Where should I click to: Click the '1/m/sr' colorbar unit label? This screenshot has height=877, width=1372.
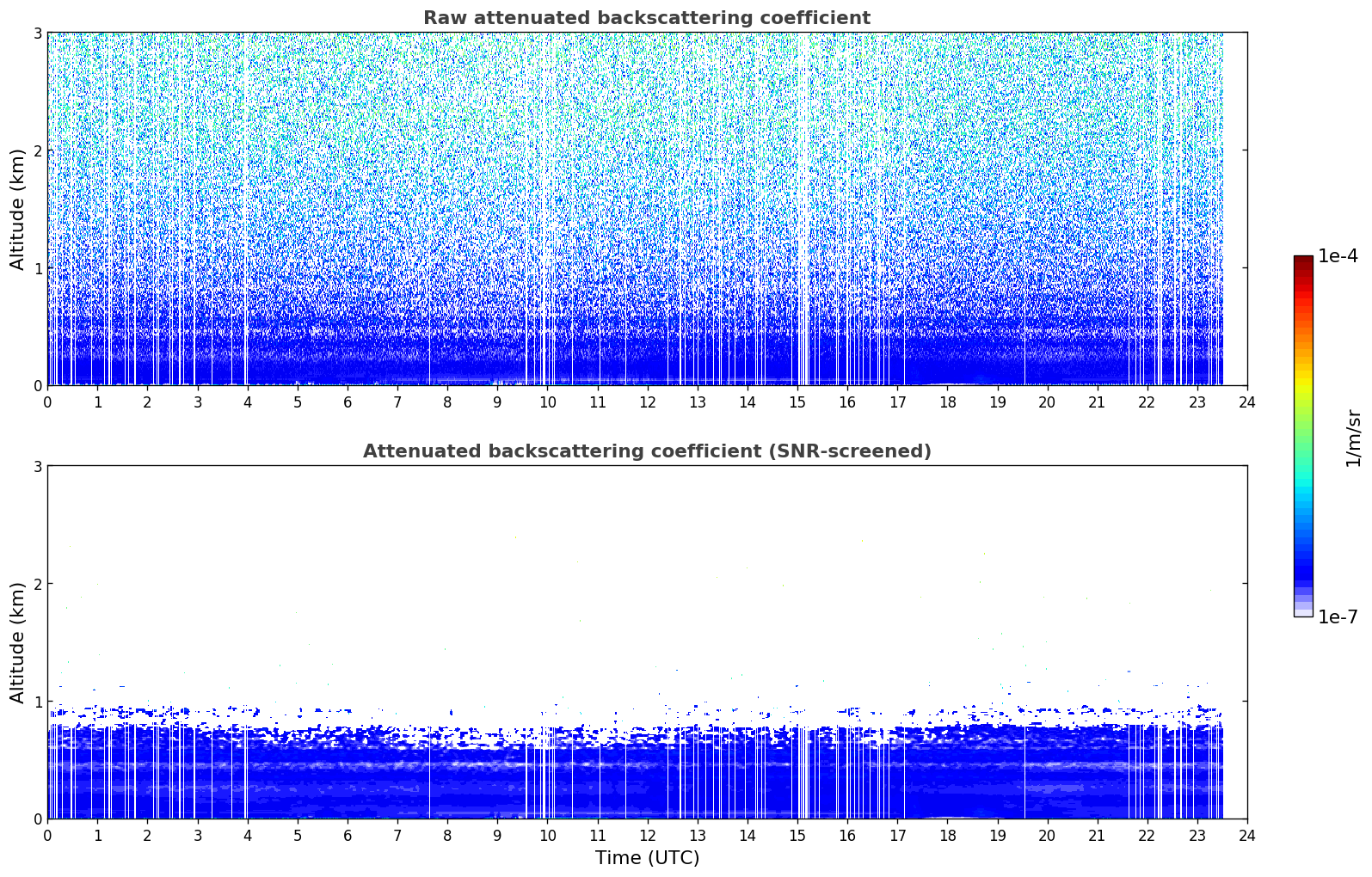click(x=1353, y=437)
